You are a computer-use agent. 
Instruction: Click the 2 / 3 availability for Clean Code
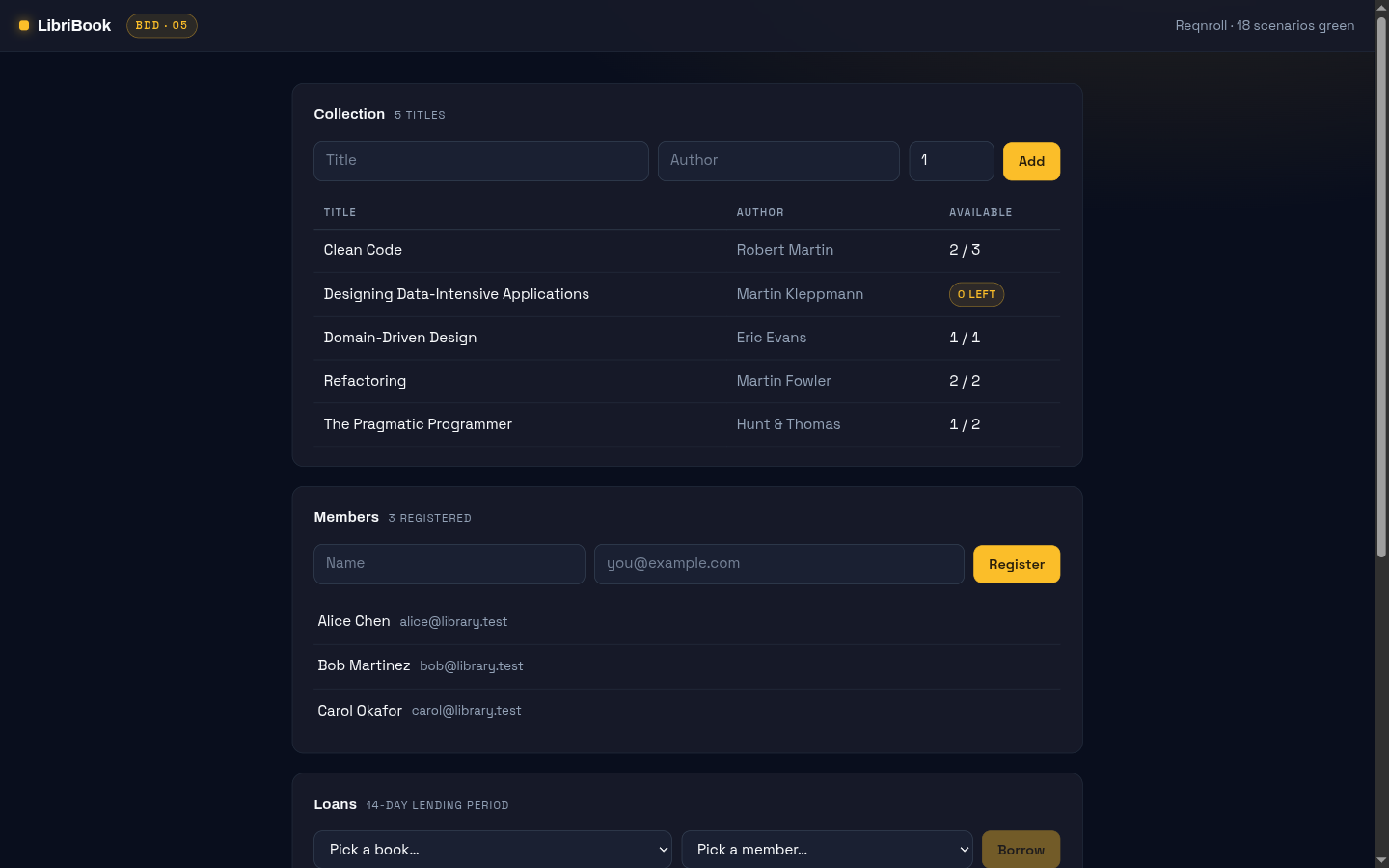(x=965, y=250)
